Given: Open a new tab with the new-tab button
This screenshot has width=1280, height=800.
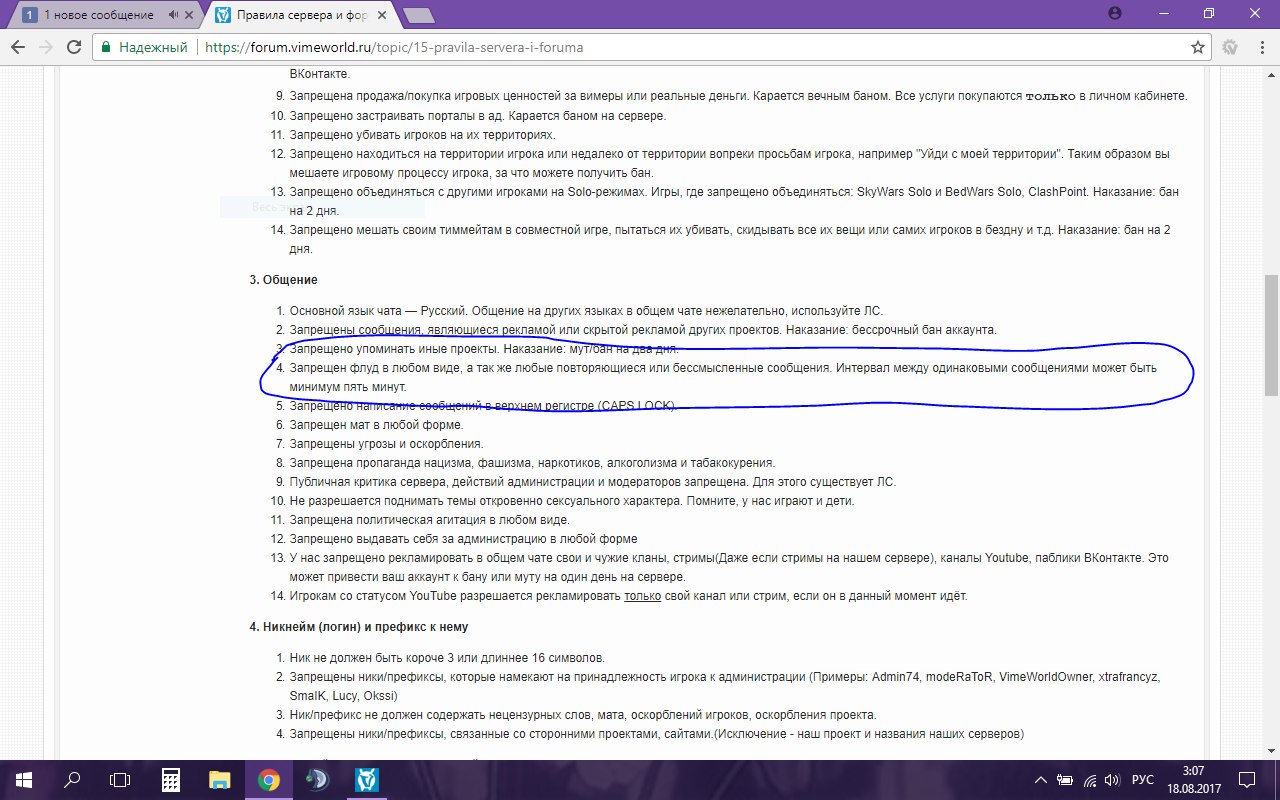Looking at the screenshot, I should pos(418,15).
